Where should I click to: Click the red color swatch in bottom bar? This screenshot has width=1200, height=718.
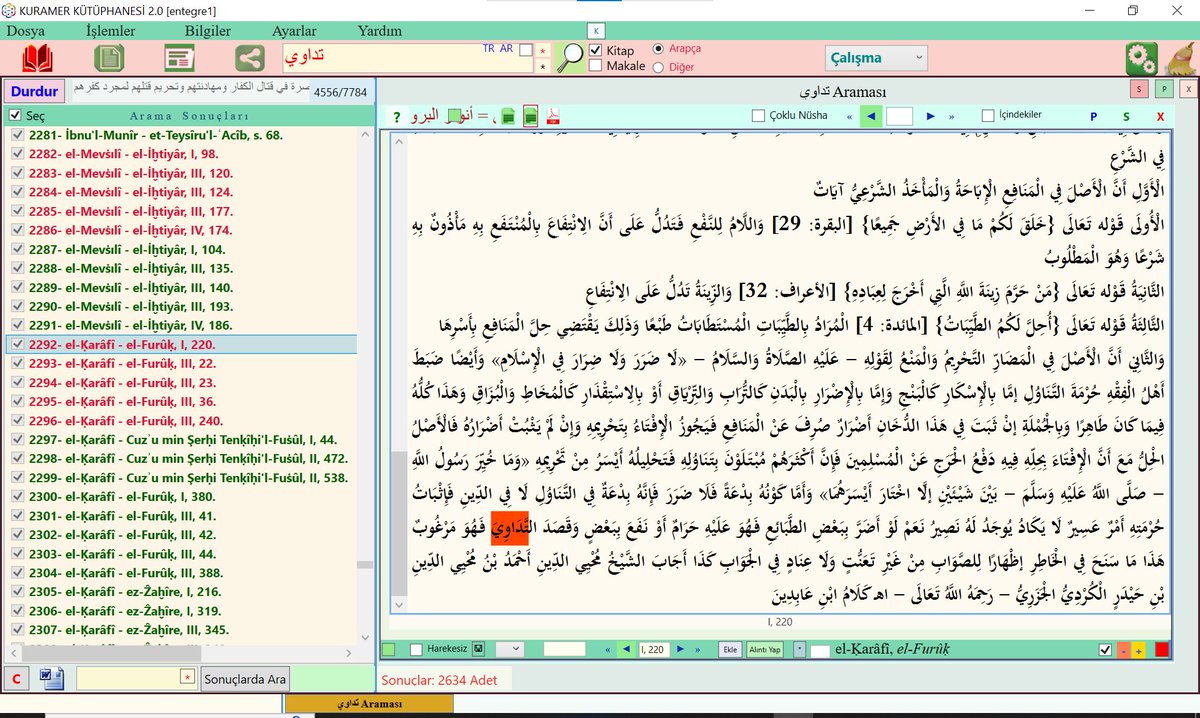1161,650
